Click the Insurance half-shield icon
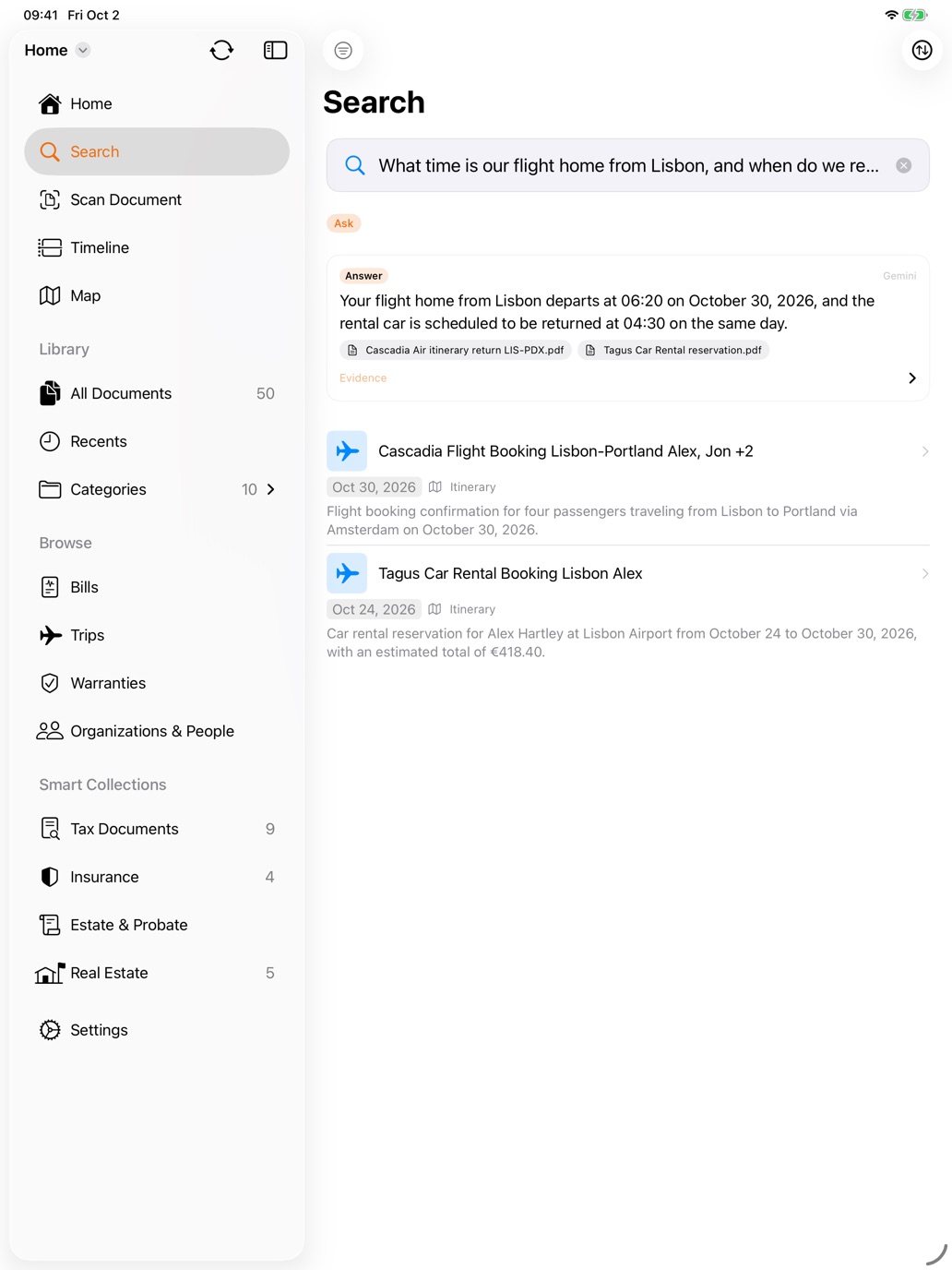Screen dimensions: 952x1270 pyautogui.click(x=50, y=877)
